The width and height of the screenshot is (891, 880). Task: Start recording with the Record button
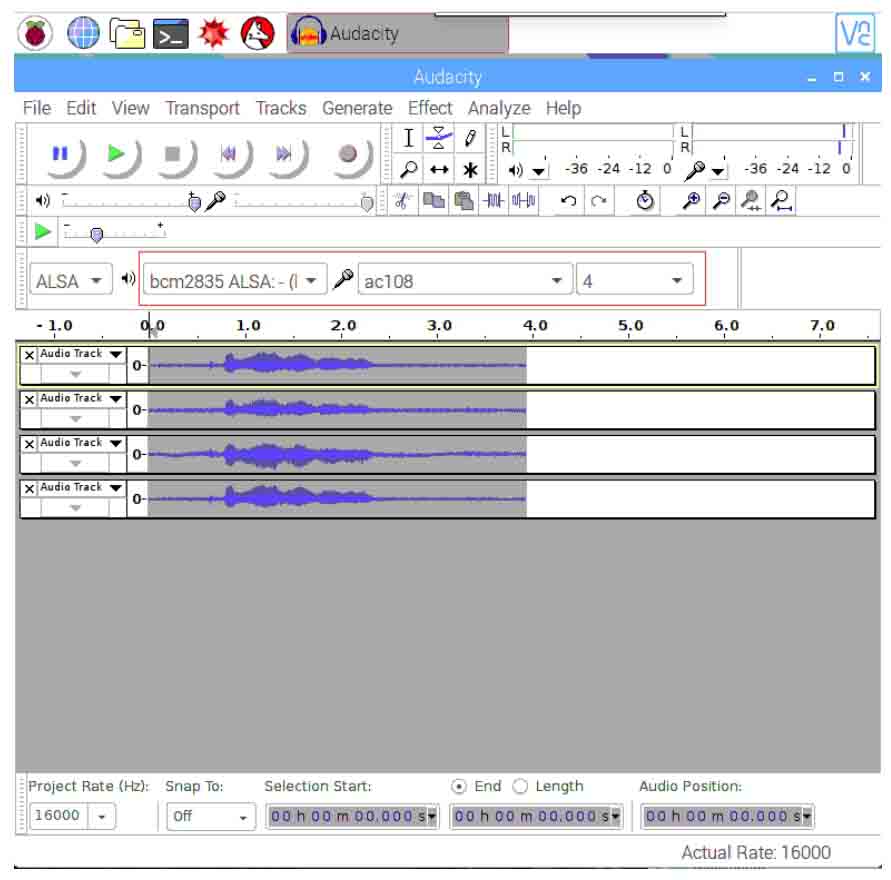(347, 154)
